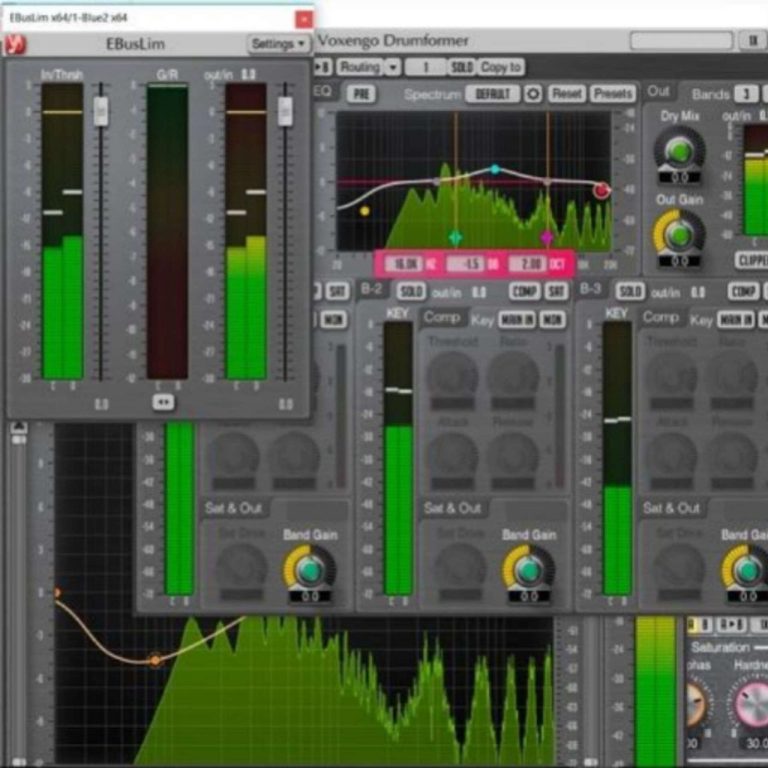Toggle the MON button left of B-2
Screen dimensions: 768x768
click(334, 320)
